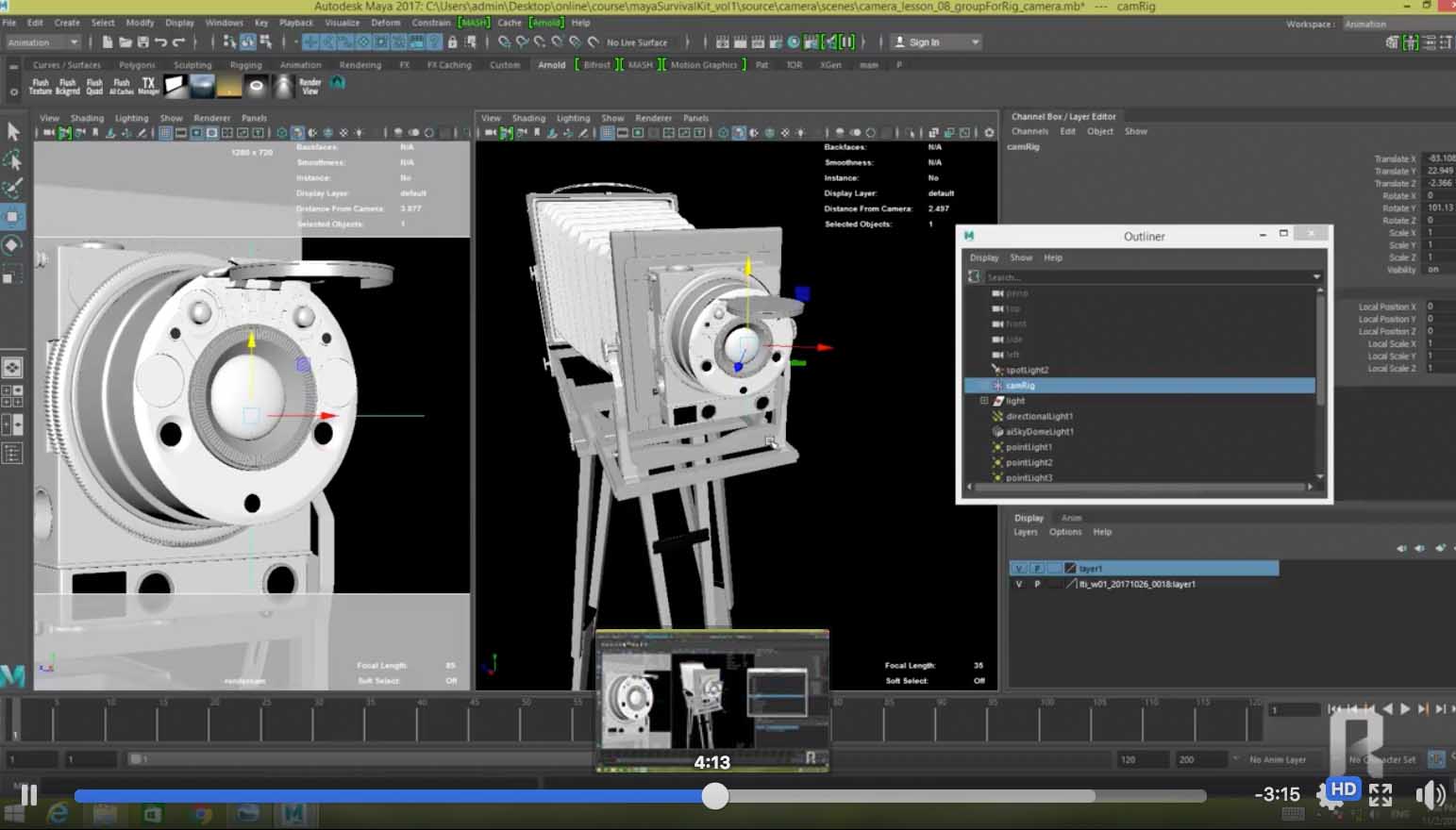
Task: Select the arrow Select tool
Action: tap(13, 132)
